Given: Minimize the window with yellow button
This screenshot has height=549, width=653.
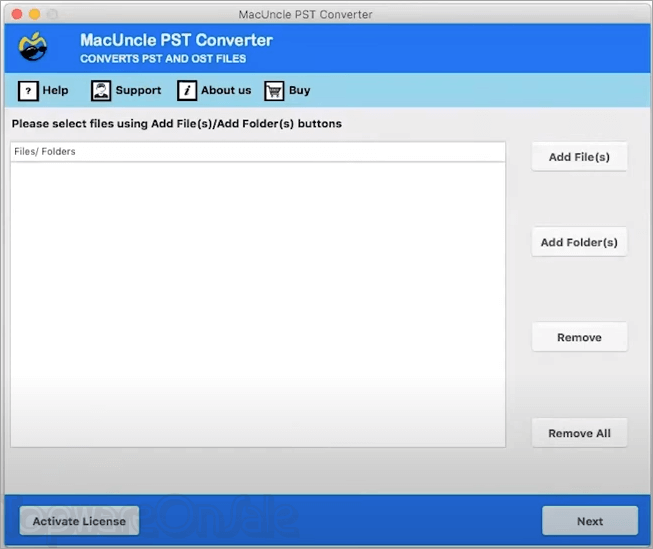Looking at the screenshot, I should 35,15.
